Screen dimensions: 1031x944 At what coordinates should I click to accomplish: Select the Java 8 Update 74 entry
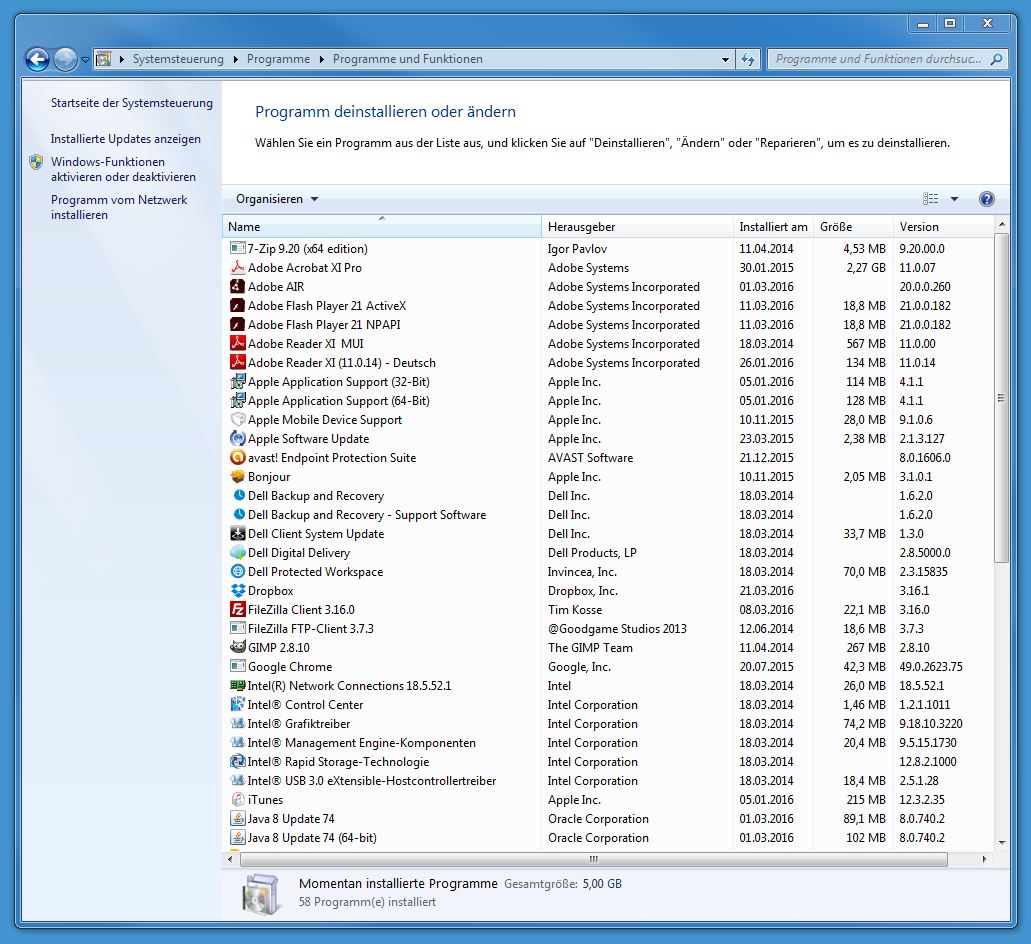click(291, 819)
